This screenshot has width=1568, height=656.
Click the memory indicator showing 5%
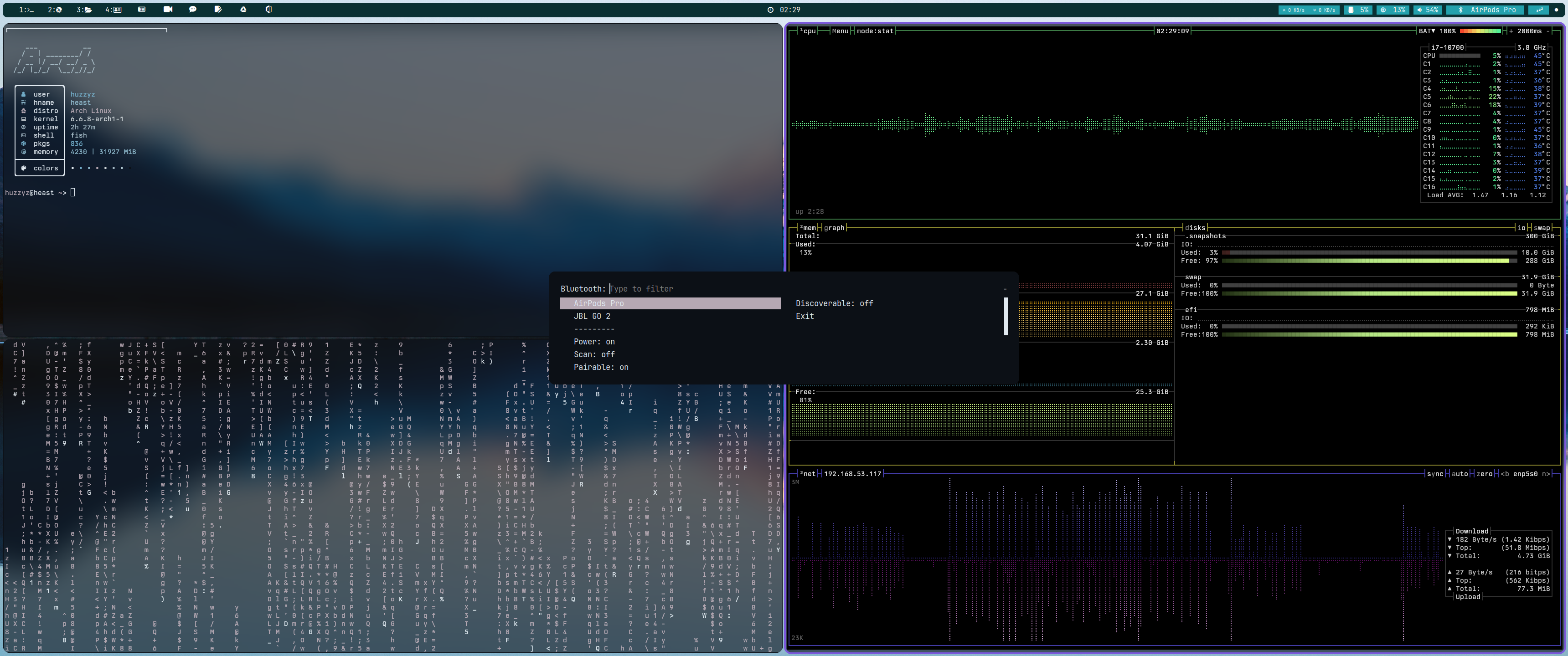pos(1358,10)
